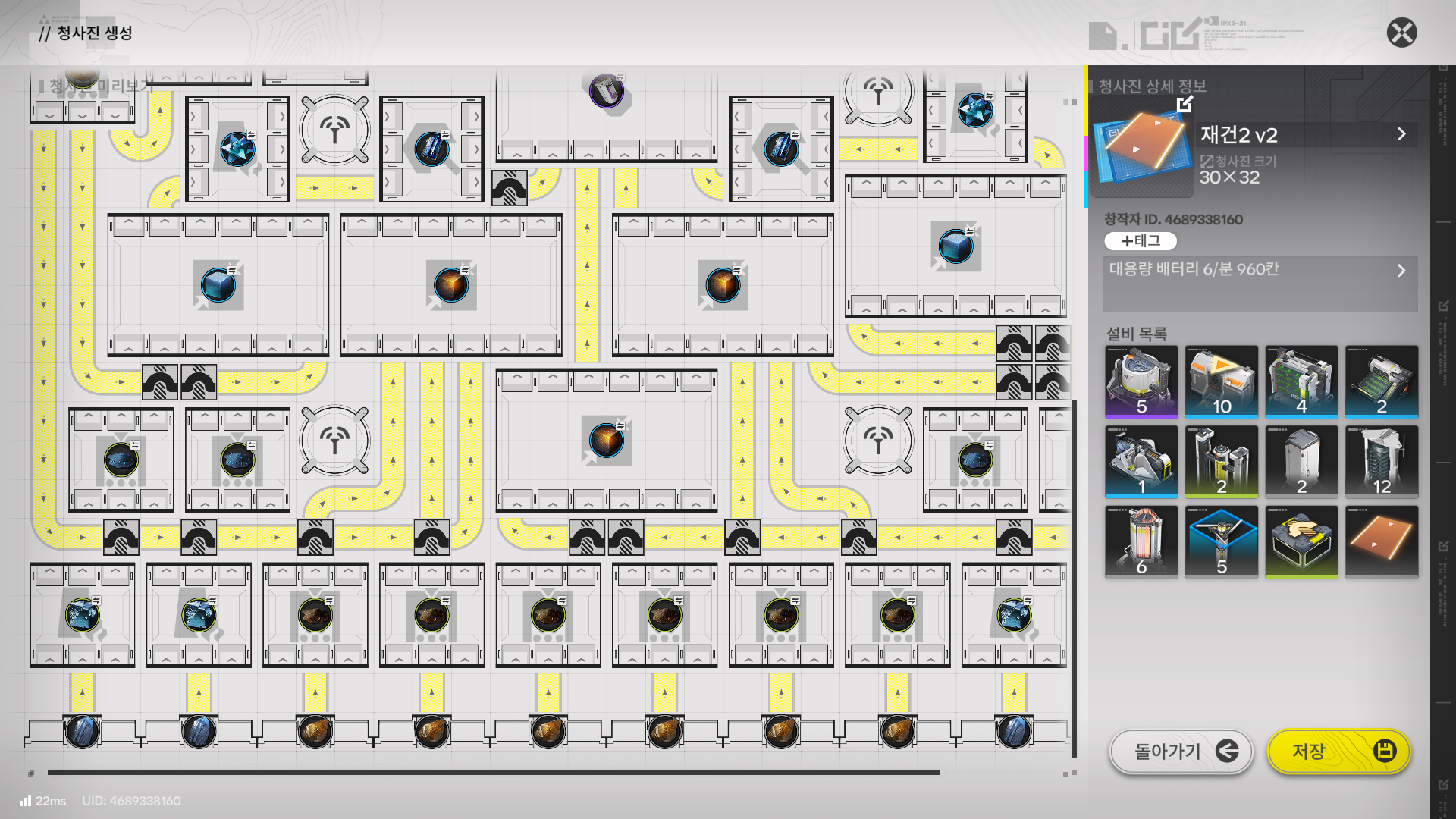Click the +태그 add tag button
1456x819 pixels.
pyautogui.click(x=1141, y=241)
